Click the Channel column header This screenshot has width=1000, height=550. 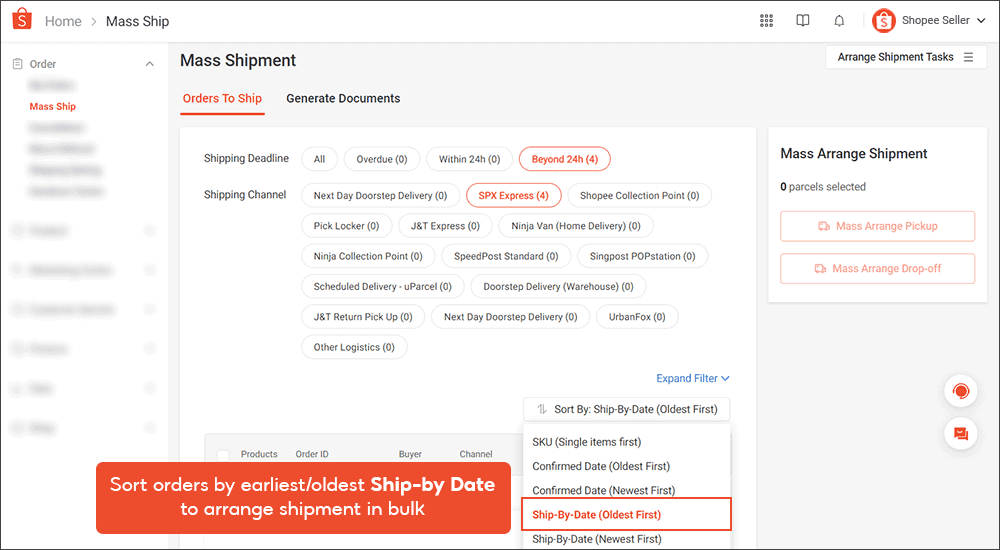(x=476, y=454)
